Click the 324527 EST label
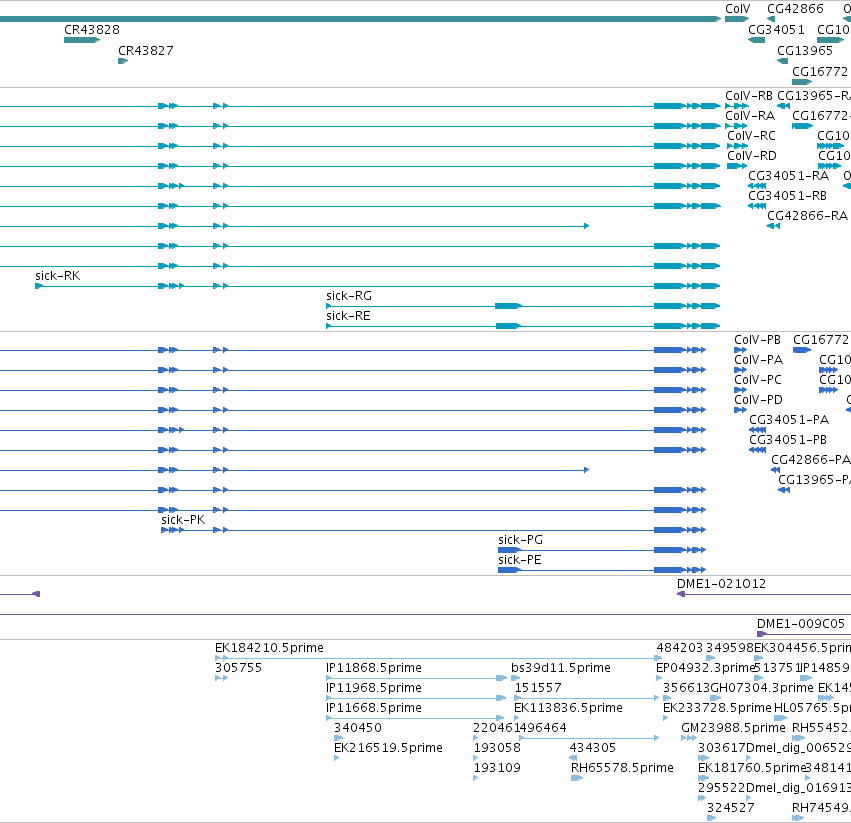This screenshot has height=823, width=851. [731, 808]
